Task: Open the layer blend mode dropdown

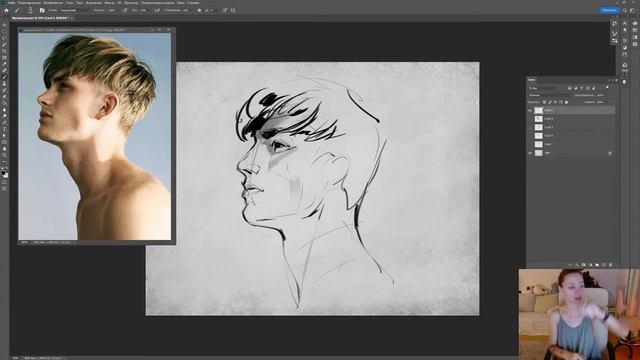Action: pos(550,95)
